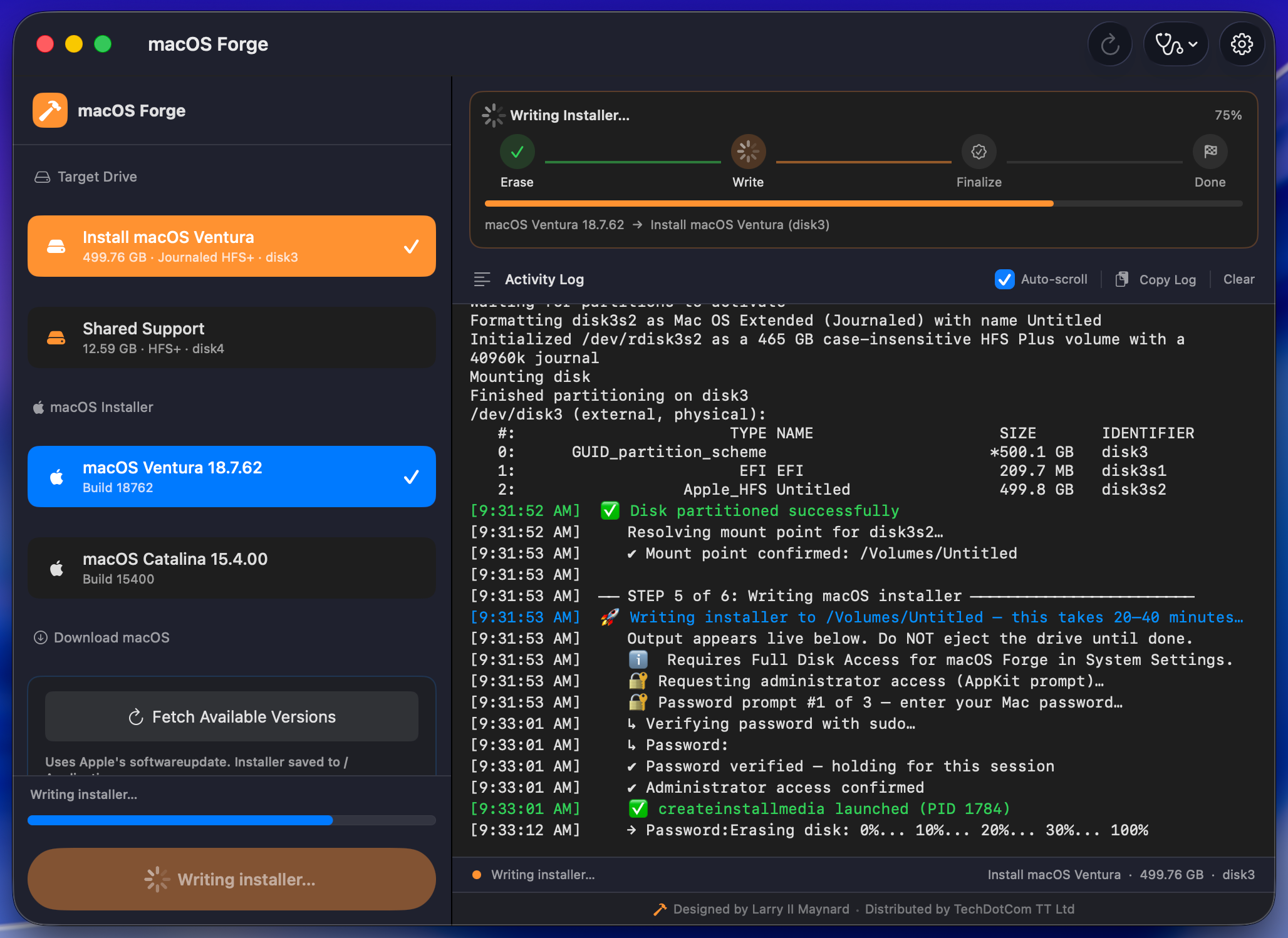
Task: Select macOS Catalina 15.4.00 installer
Action: click(232, 568)
